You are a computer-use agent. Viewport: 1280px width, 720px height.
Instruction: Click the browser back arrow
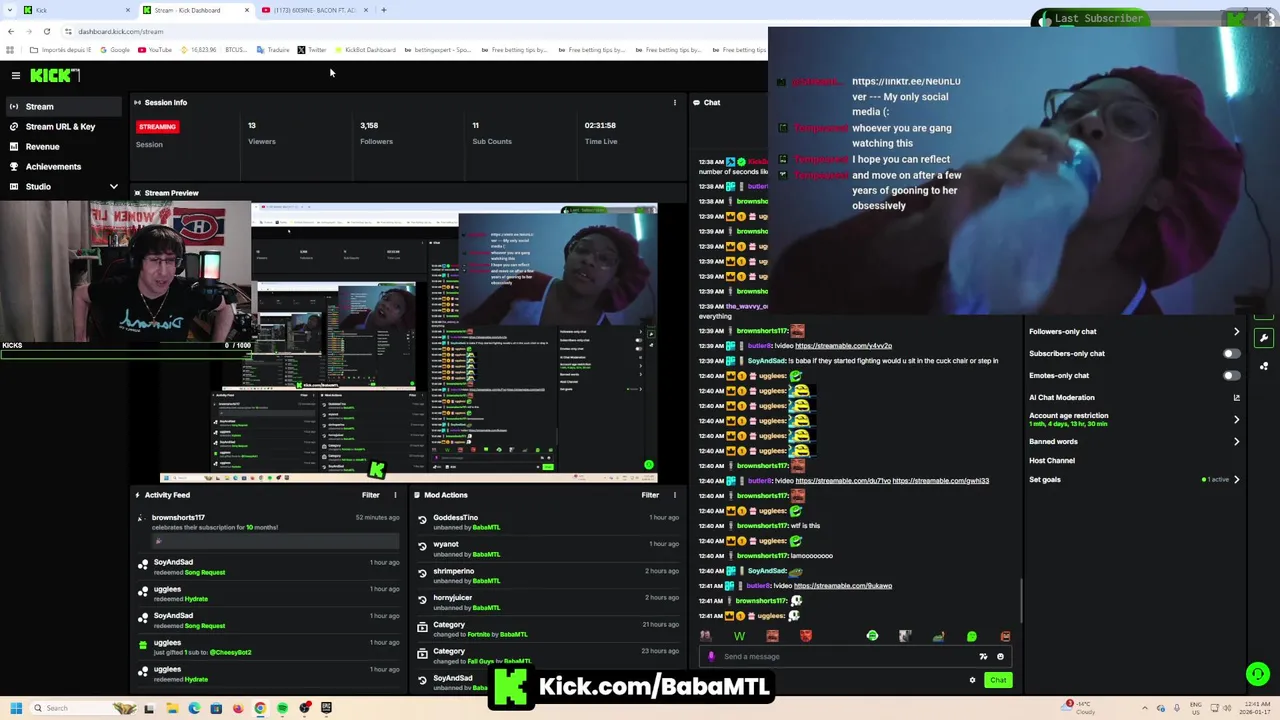pos(11,31)
